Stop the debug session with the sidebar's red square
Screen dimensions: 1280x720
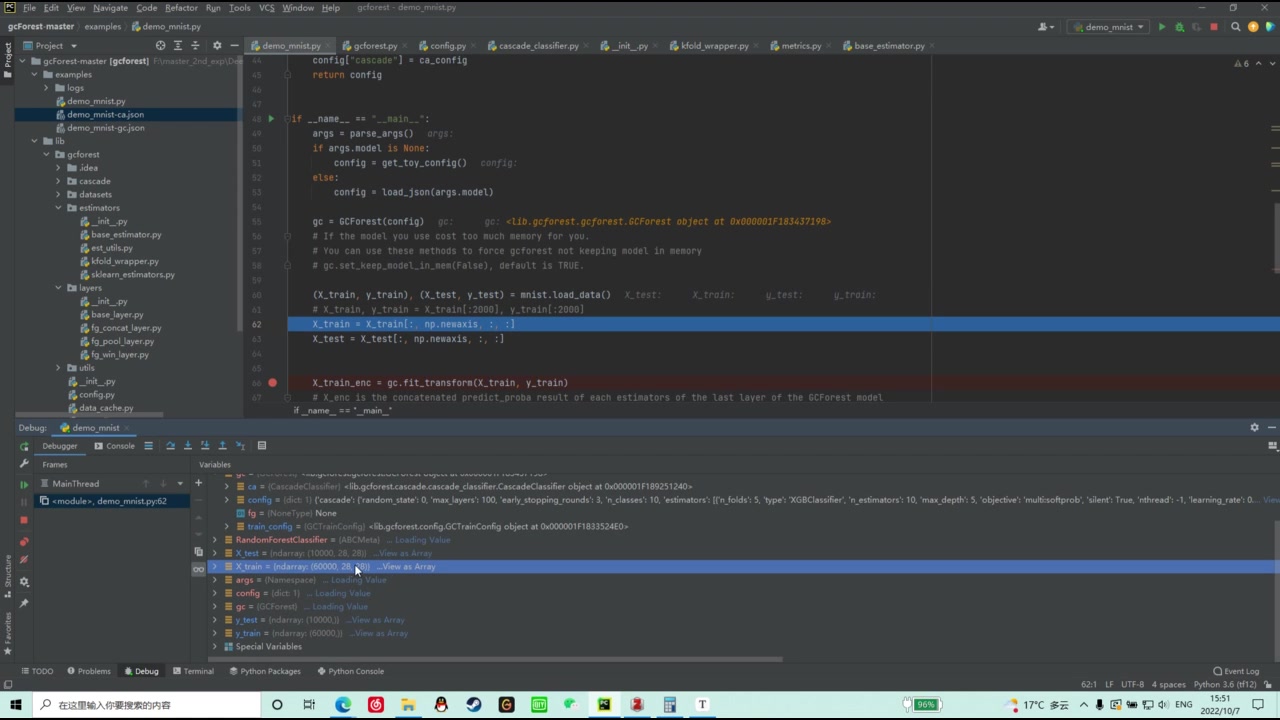pos(24,520)
